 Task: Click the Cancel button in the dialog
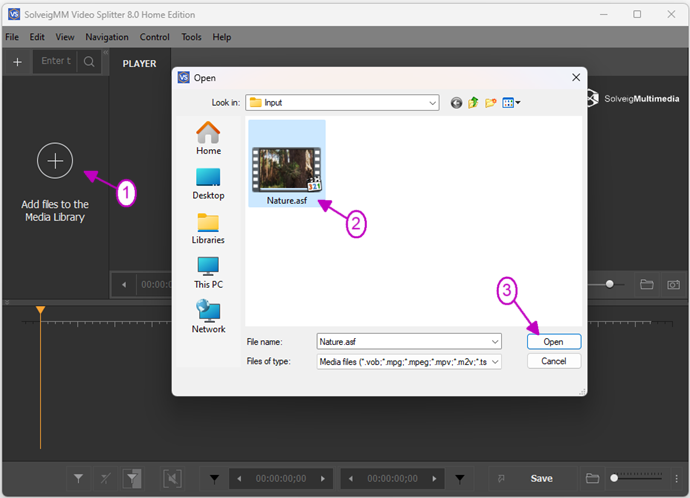[554, 361]
